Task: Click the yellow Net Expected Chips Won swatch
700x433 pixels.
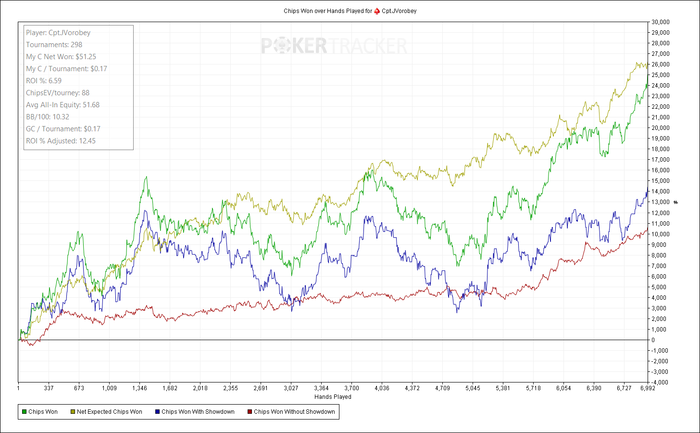Action: tap(72, 412)
